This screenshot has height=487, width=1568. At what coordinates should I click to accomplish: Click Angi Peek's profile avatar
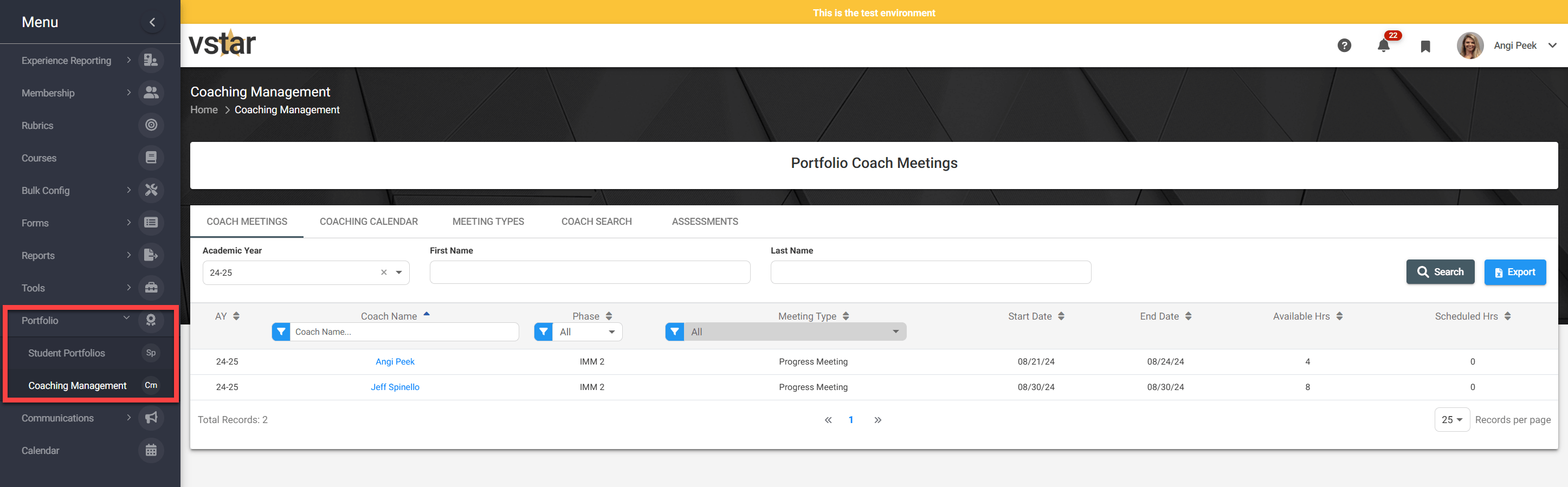[x=1470, y=46]
